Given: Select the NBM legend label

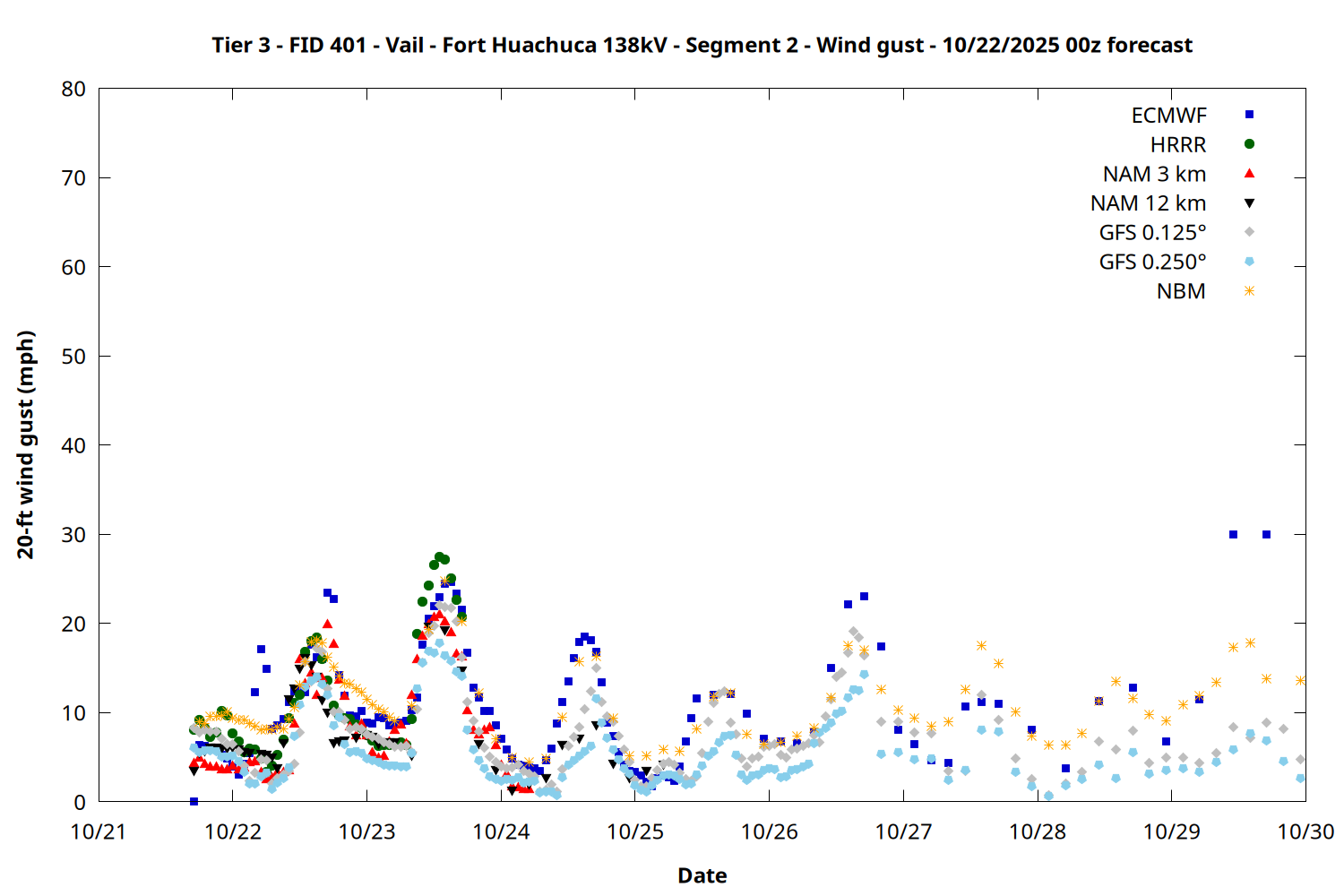Looking at the screenshot, I should 1181,292.
